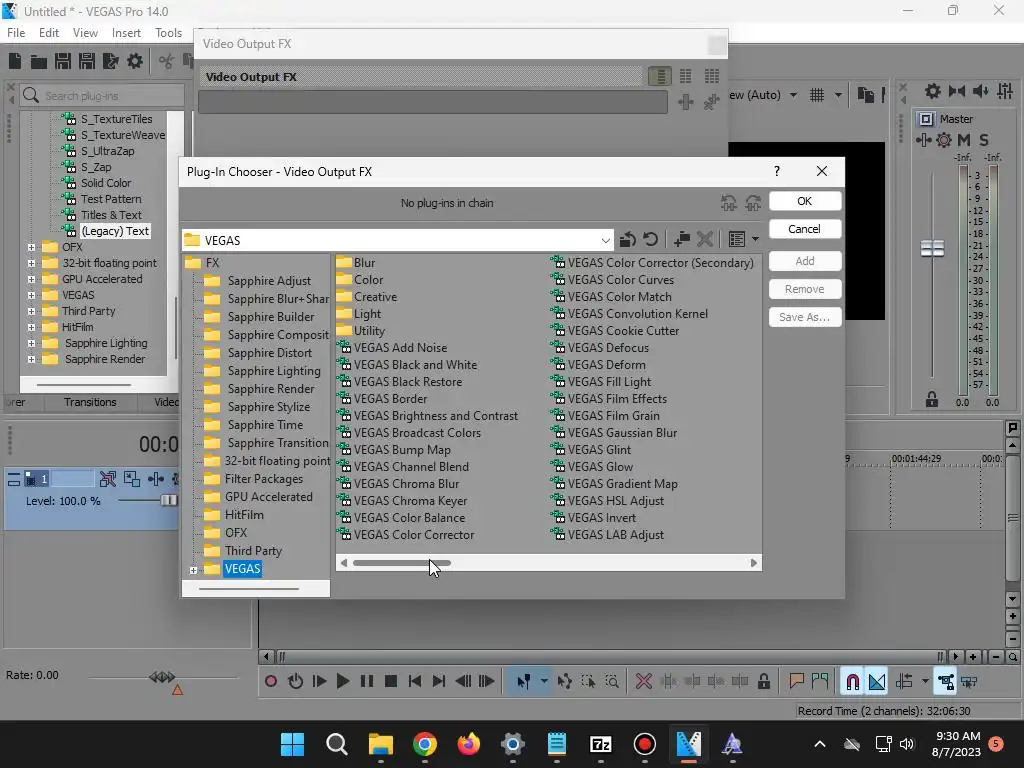This screenshot has width=1024, height=768.
Task: Switch to the Transitions tab
Action: tap(90, 402)
